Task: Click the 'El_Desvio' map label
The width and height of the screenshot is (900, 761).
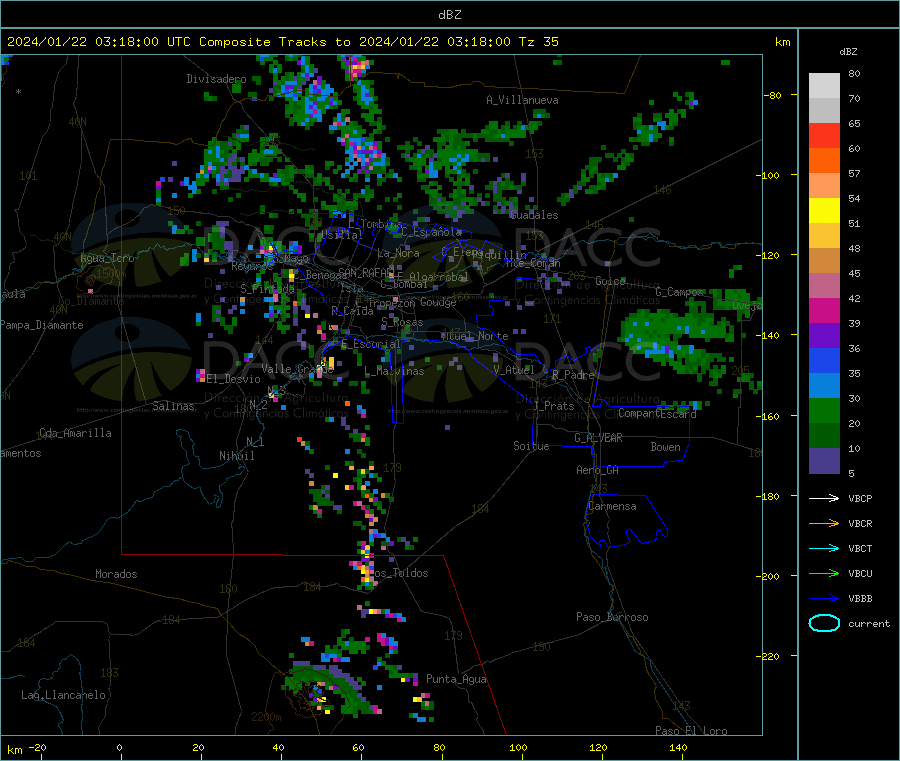Action: pyautogui.click(x=233, y=379)
